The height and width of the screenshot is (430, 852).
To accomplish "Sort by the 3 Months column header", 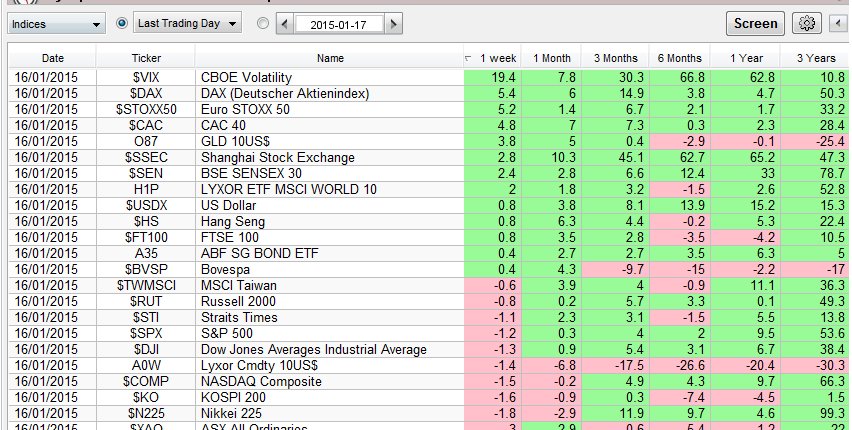I will [x=615, y=58].
